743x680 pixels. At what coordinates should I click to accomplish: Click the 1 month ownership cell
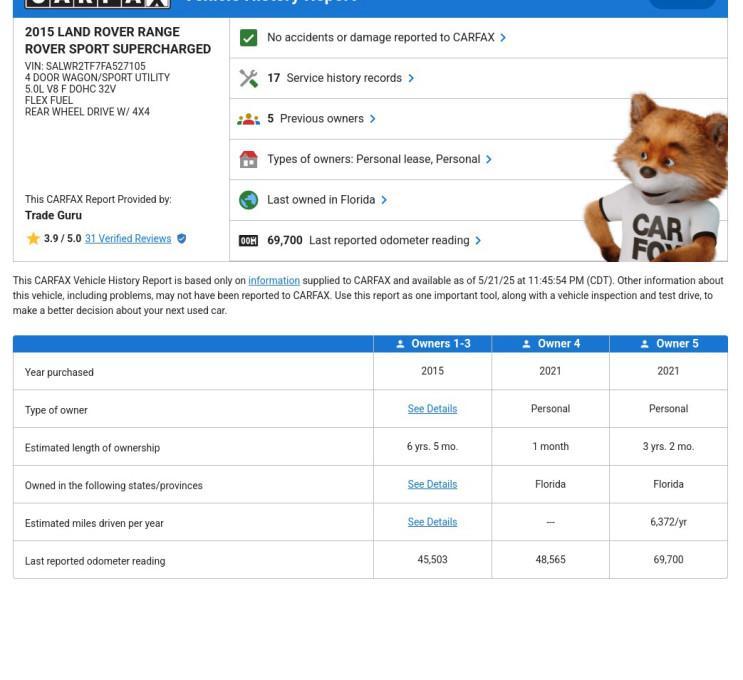coord(551,446)
